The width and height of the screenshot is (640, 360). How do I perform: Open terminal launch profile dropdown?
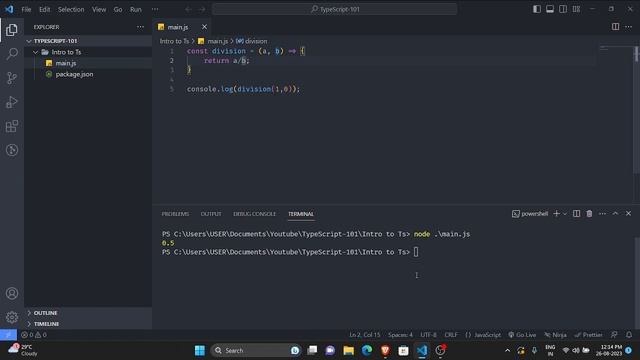[x=565, y=213]
